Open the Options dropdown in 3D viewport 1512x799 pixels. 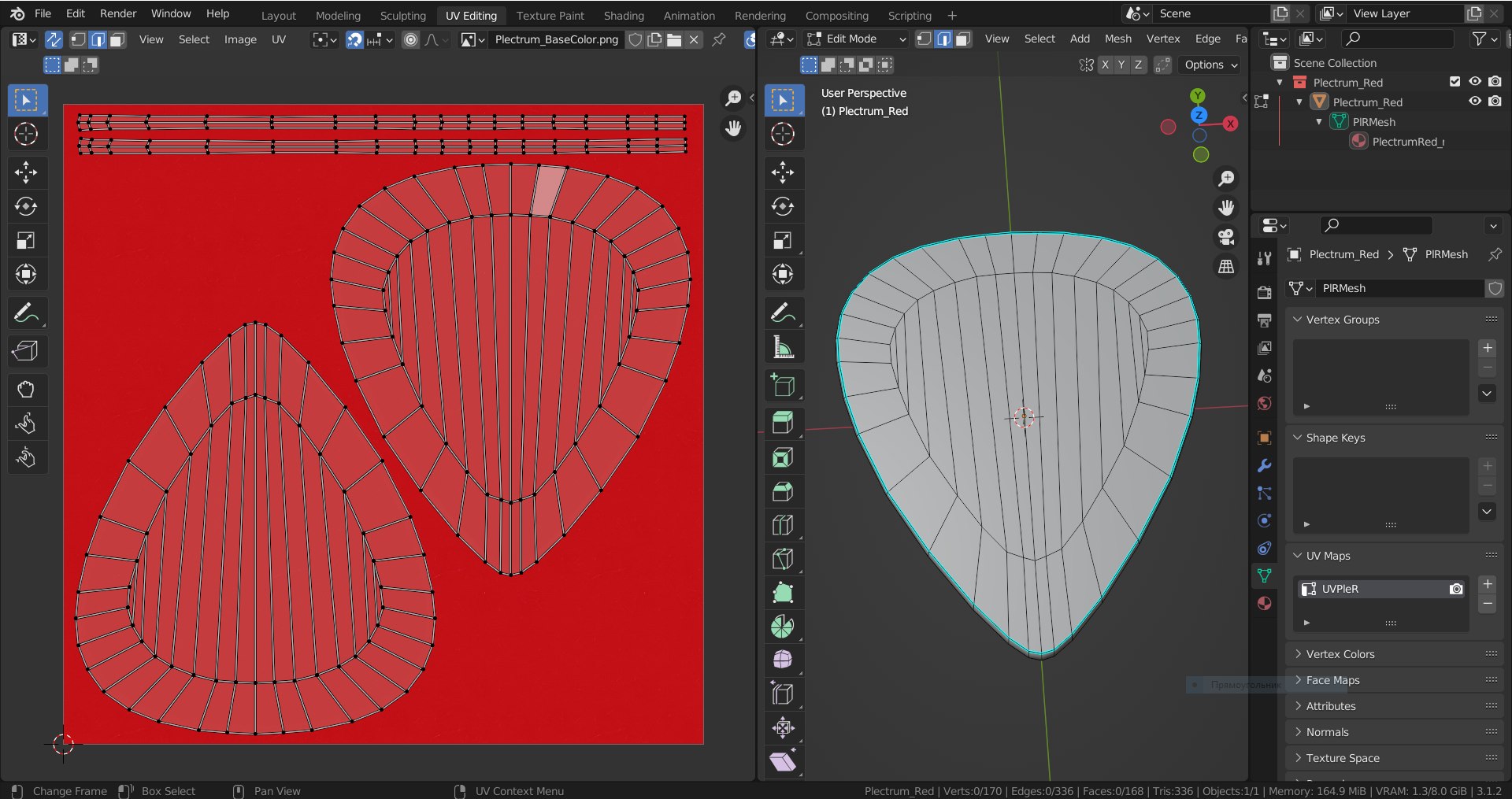point(1210,65)
